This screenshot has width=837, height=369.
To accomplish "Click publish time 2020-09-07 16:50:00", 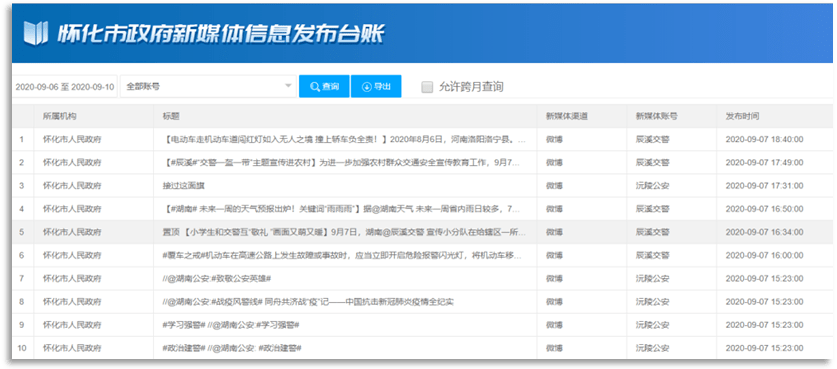I will click(x=764, y=209).
